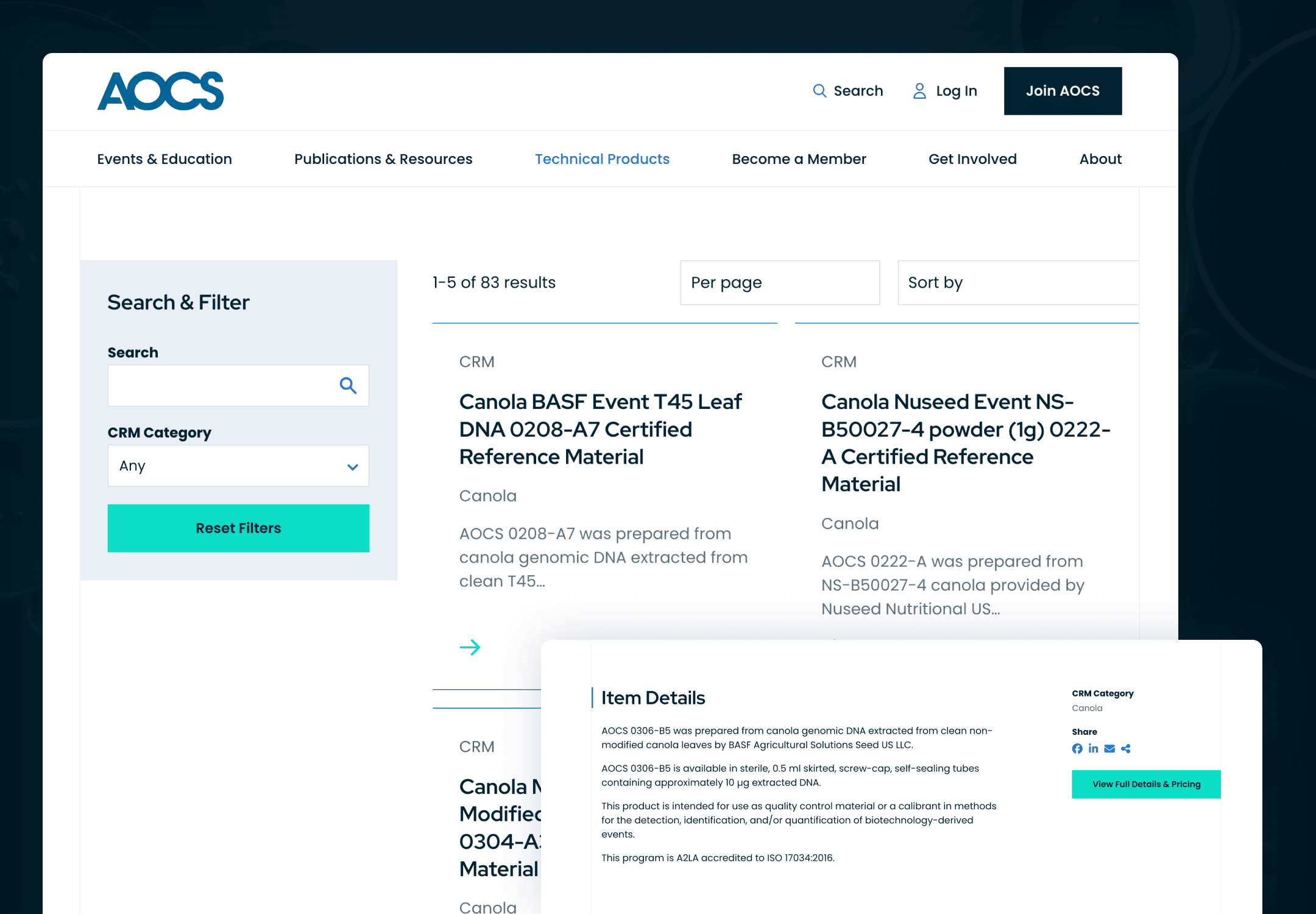Share item via email envelope icon
The height and width of the screenshot is (914, 1316).
pyautogui.click(x=1109, y=748)
